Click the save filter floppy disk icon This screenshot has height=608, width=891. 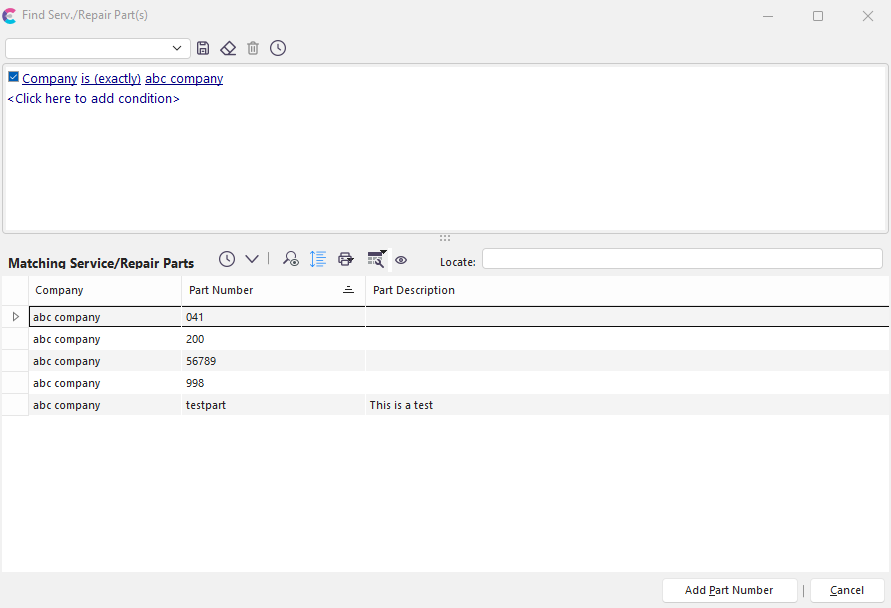(x=204, y=48)
